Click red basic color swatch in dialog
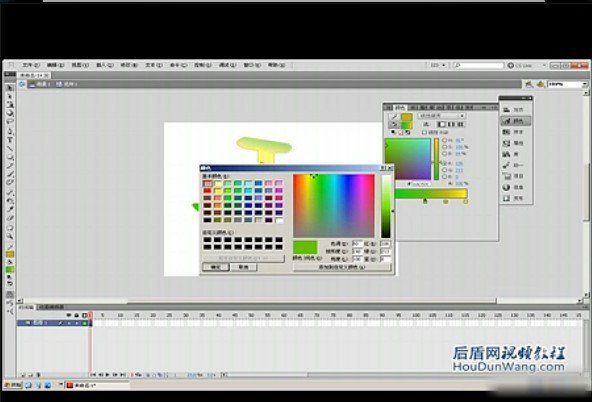592x402 pixels. pyautogui.click(x=207, y=191)
